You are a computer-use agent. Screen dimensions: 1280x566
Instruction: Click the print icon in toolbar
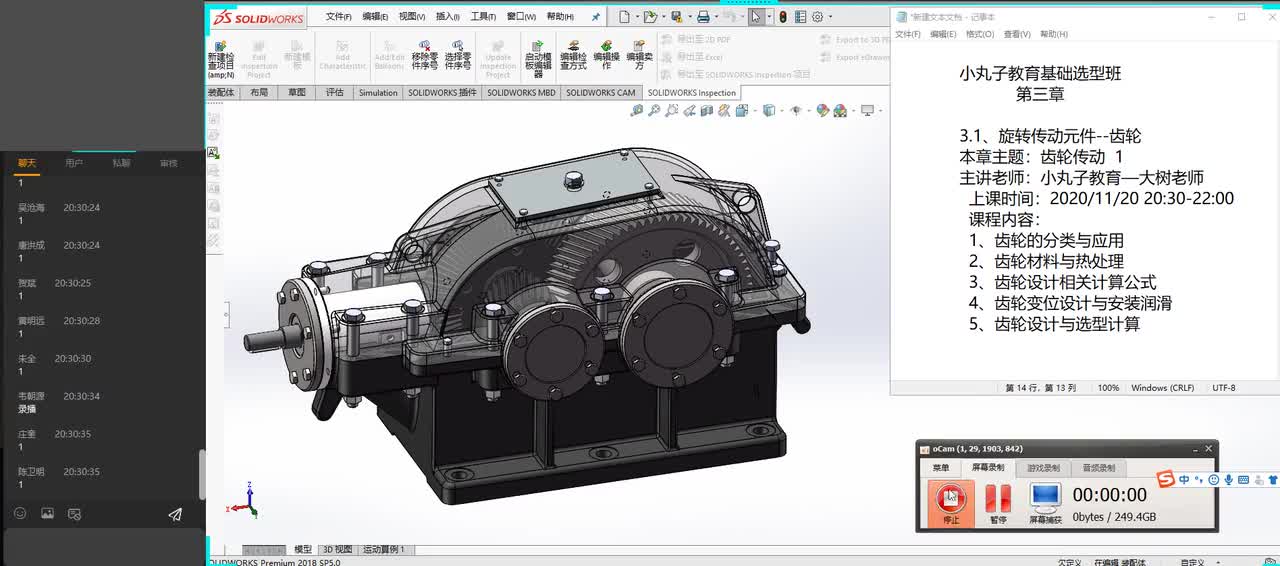pyautogui.click(x=703, y=17)
